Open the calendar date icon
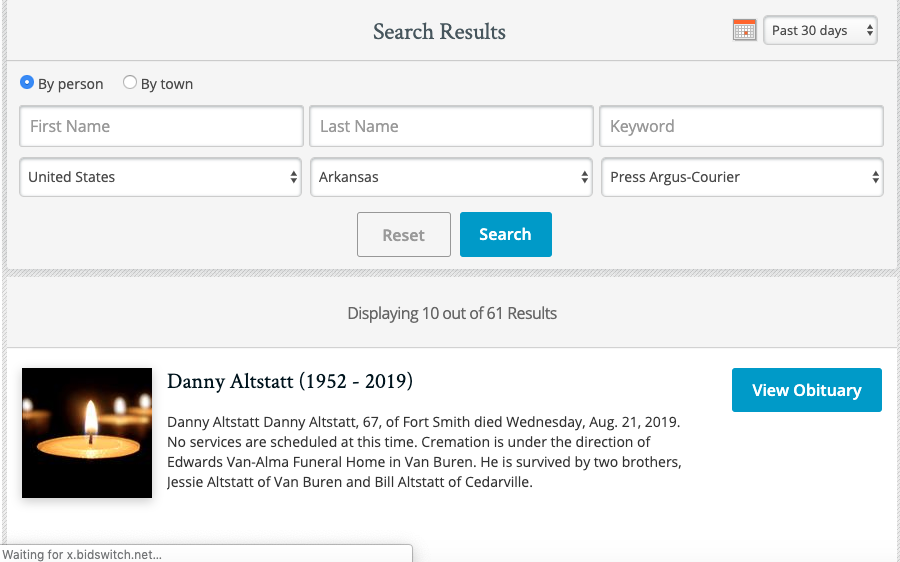This screenshot has height=562, width=900. (744, 30)
